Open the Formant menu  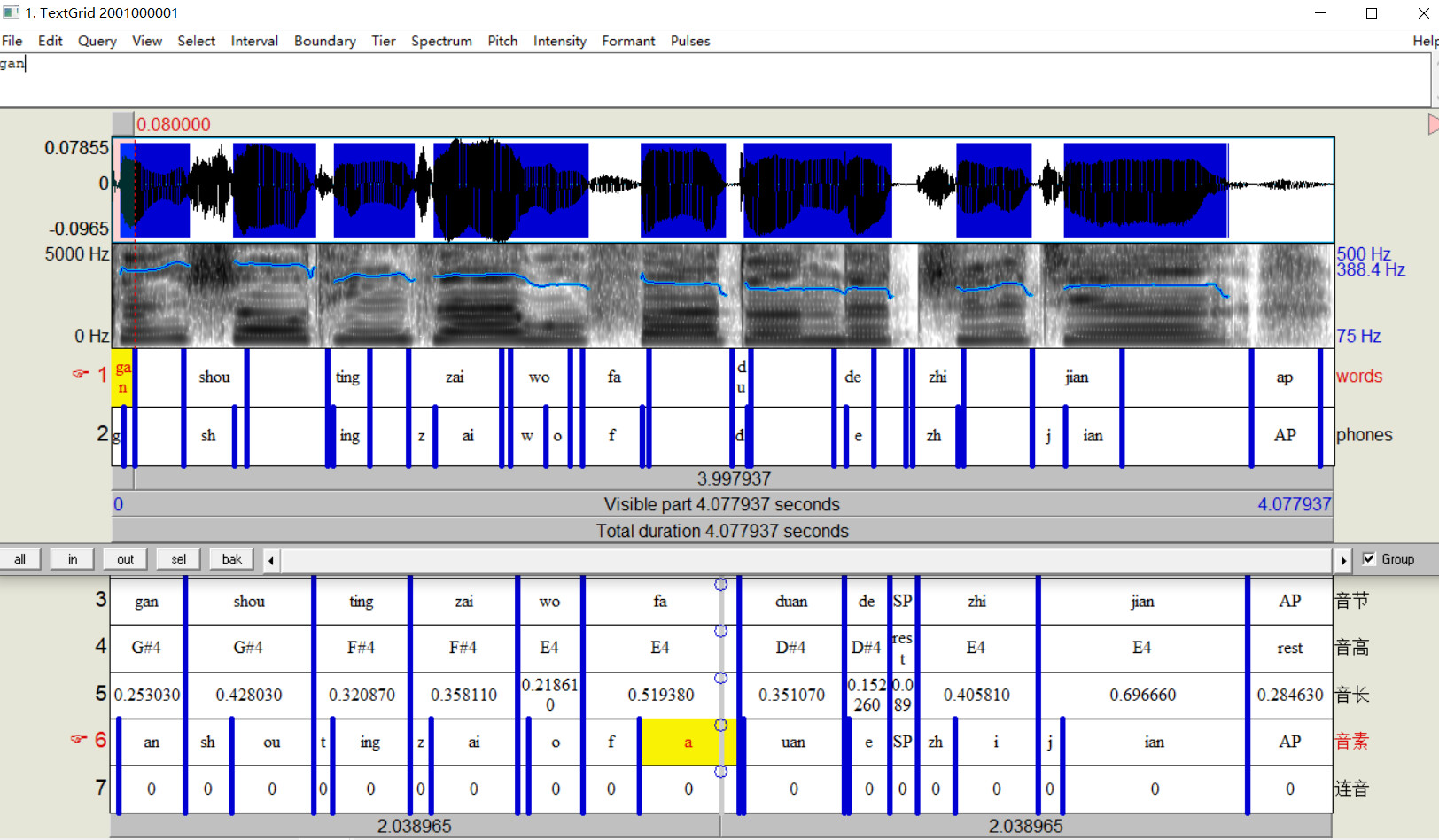tap(628, 41)
